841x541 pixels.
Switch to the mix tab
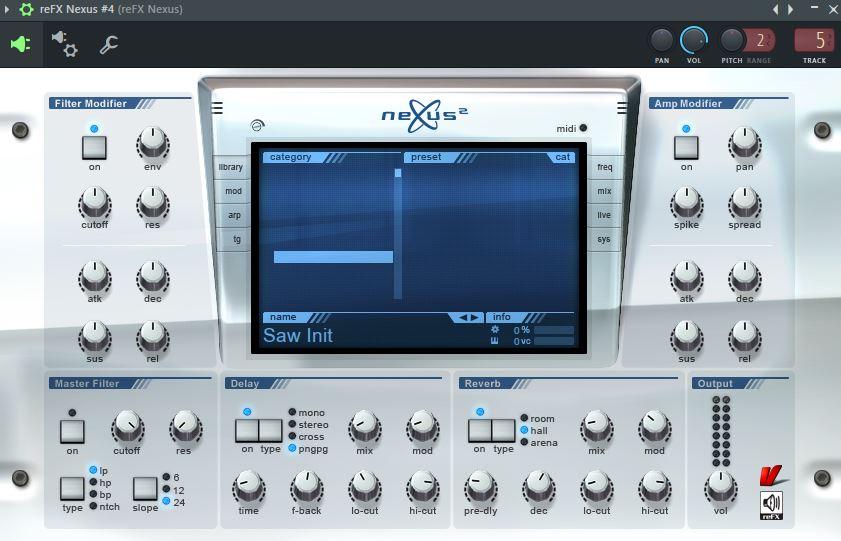(x=604, y=191)
